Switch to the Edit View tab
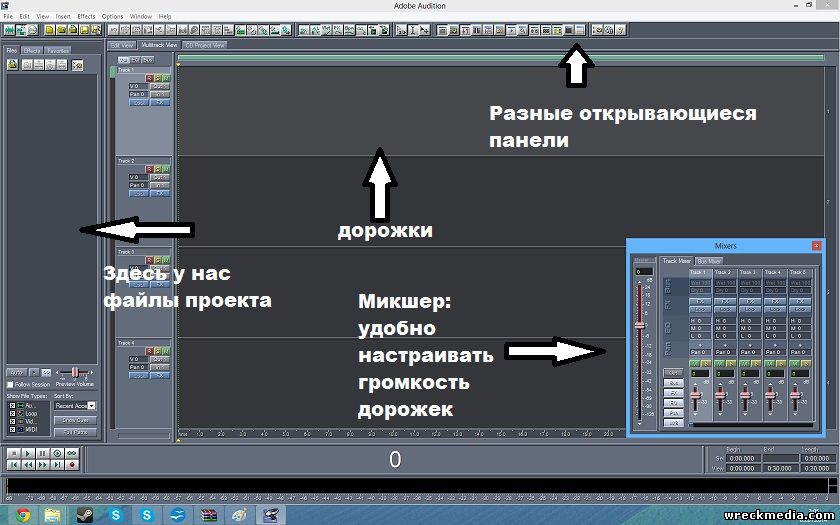This screenshot has width=840, height=525. coord(122,46)
